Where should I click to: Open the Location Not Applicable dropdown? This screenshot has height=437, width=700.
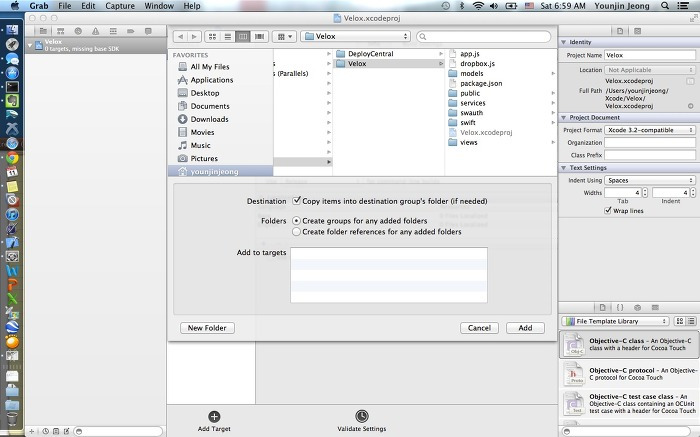pyautogui.click(x=650, y=70)
